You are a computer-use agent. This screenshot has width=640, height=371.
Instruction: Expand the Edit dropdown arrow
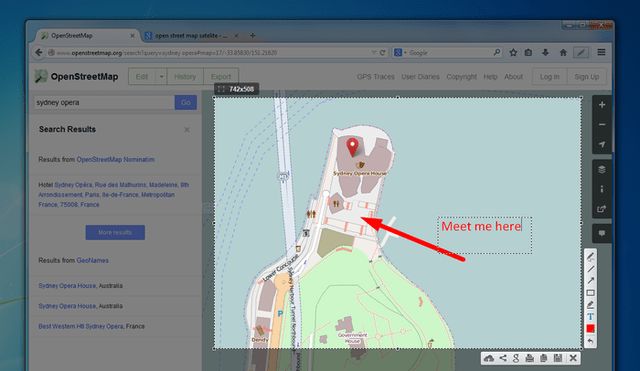point(161,77)
